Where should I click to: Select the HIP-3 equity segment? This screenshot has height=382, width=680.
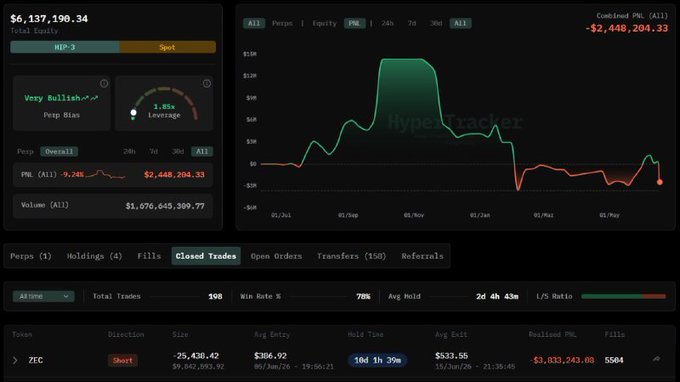(x=65, y=47)
